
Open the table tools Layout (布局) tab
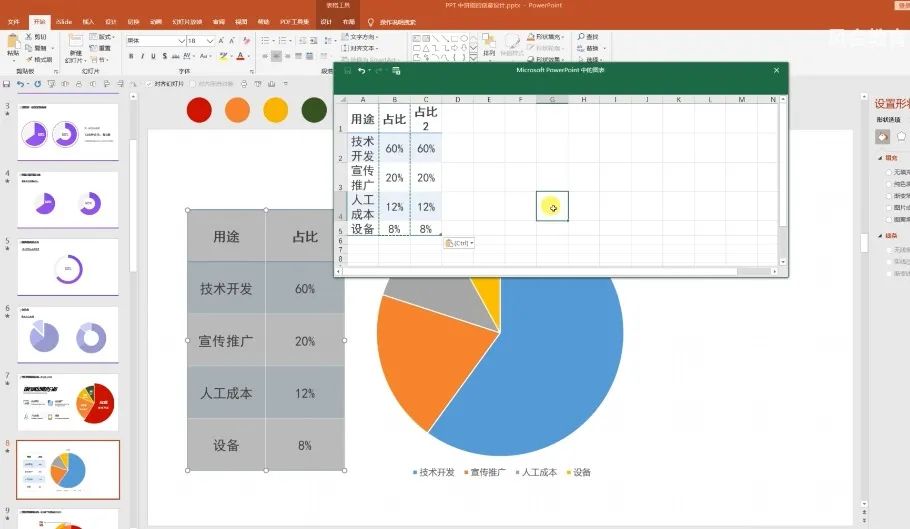tap(348, 22)
